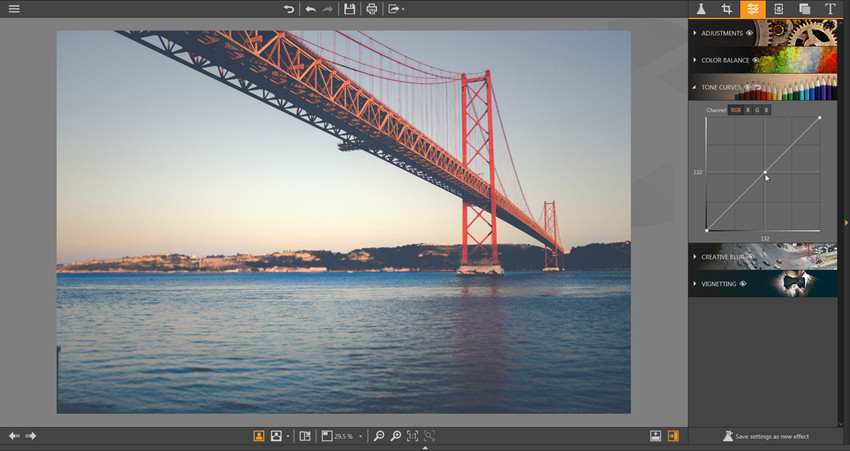The height and width of the screenshot is (451, 850).
Task: Go to the next photo
Action: pyautogui.click(x=31, y=436)
